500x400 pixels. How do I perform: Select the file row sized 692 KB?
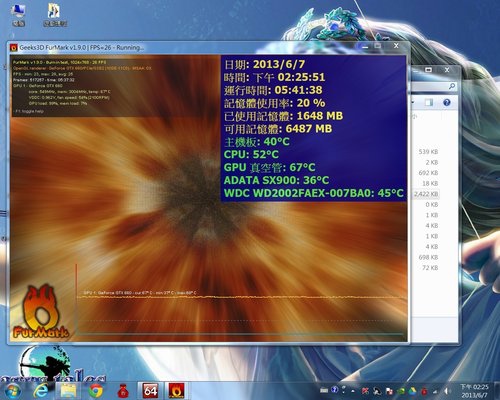pos(428,173)
